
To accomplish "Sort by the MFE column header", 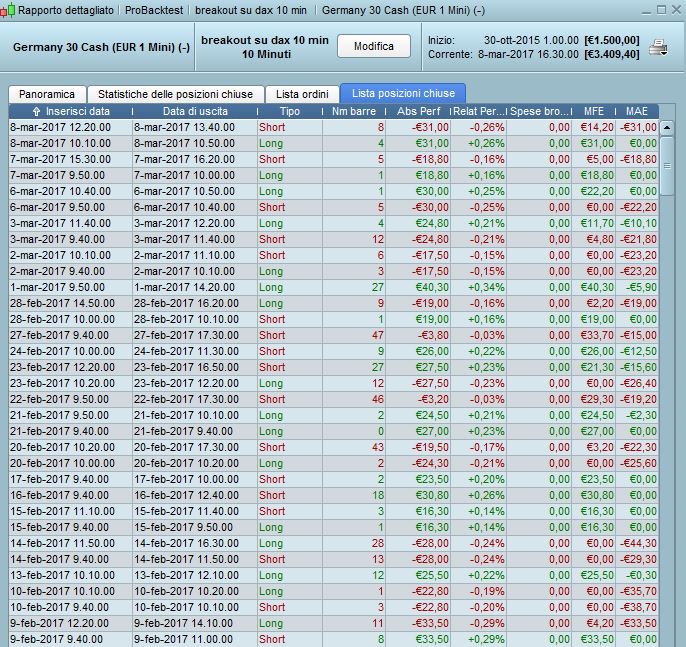I will coord(593,112).
